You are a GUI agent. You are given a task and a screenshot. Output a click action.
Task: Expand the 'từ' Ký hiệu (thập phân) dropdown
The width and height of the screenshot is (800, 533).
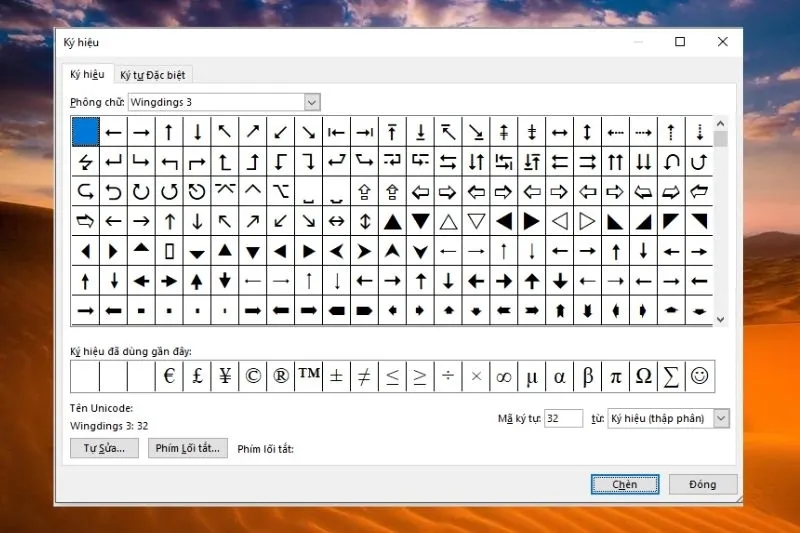point(721,419)
